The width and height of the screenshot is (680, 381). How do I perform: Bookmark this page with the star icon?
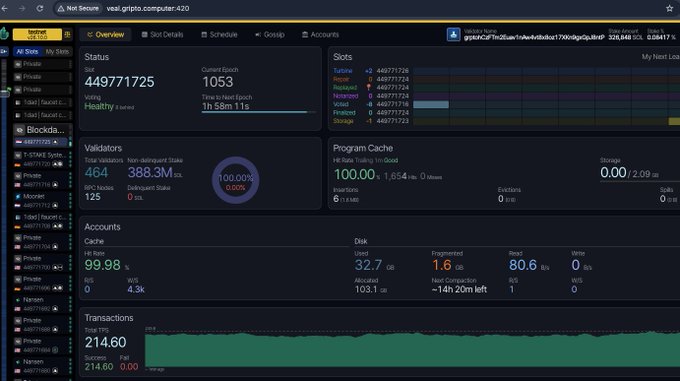(x=670, y=8)
